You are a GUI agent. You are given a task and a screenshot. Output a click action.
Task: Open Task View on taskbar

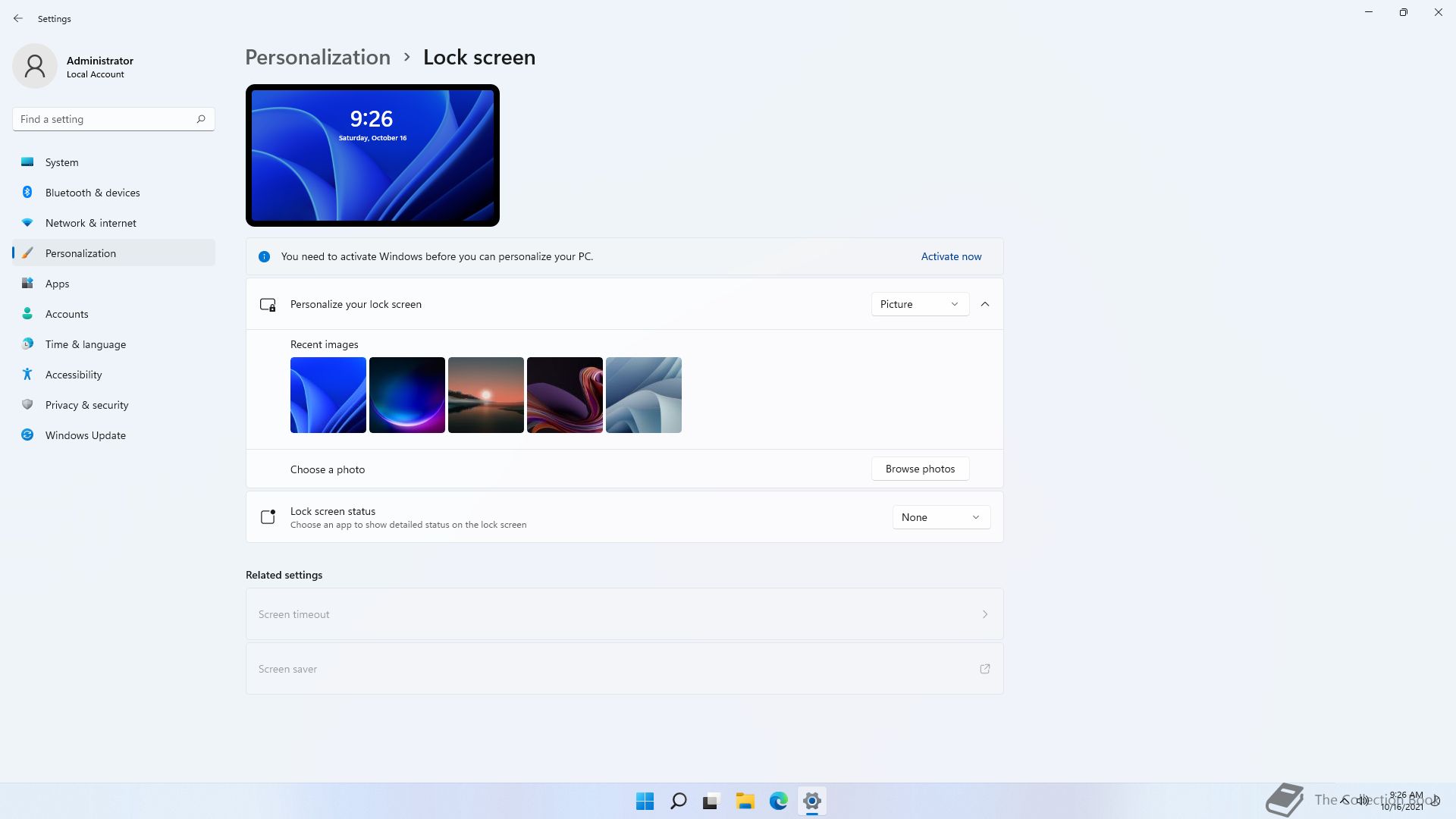pos(711,801)
